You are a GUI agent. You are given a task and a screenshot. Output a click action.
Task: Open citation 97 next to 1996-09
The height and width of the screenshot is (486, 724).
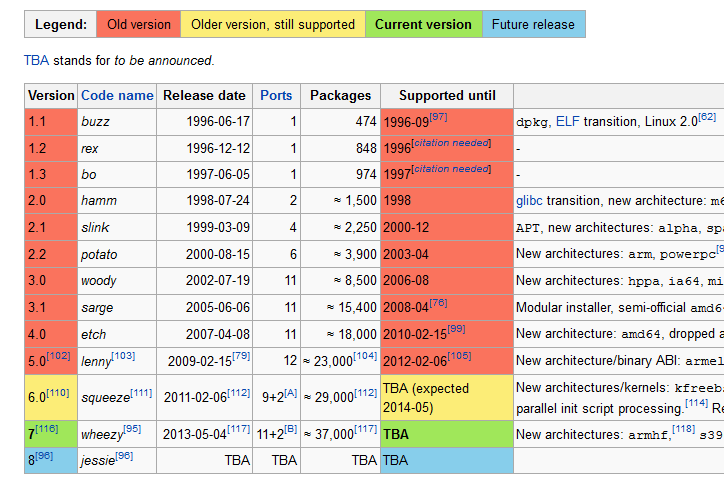pos(438,117)
